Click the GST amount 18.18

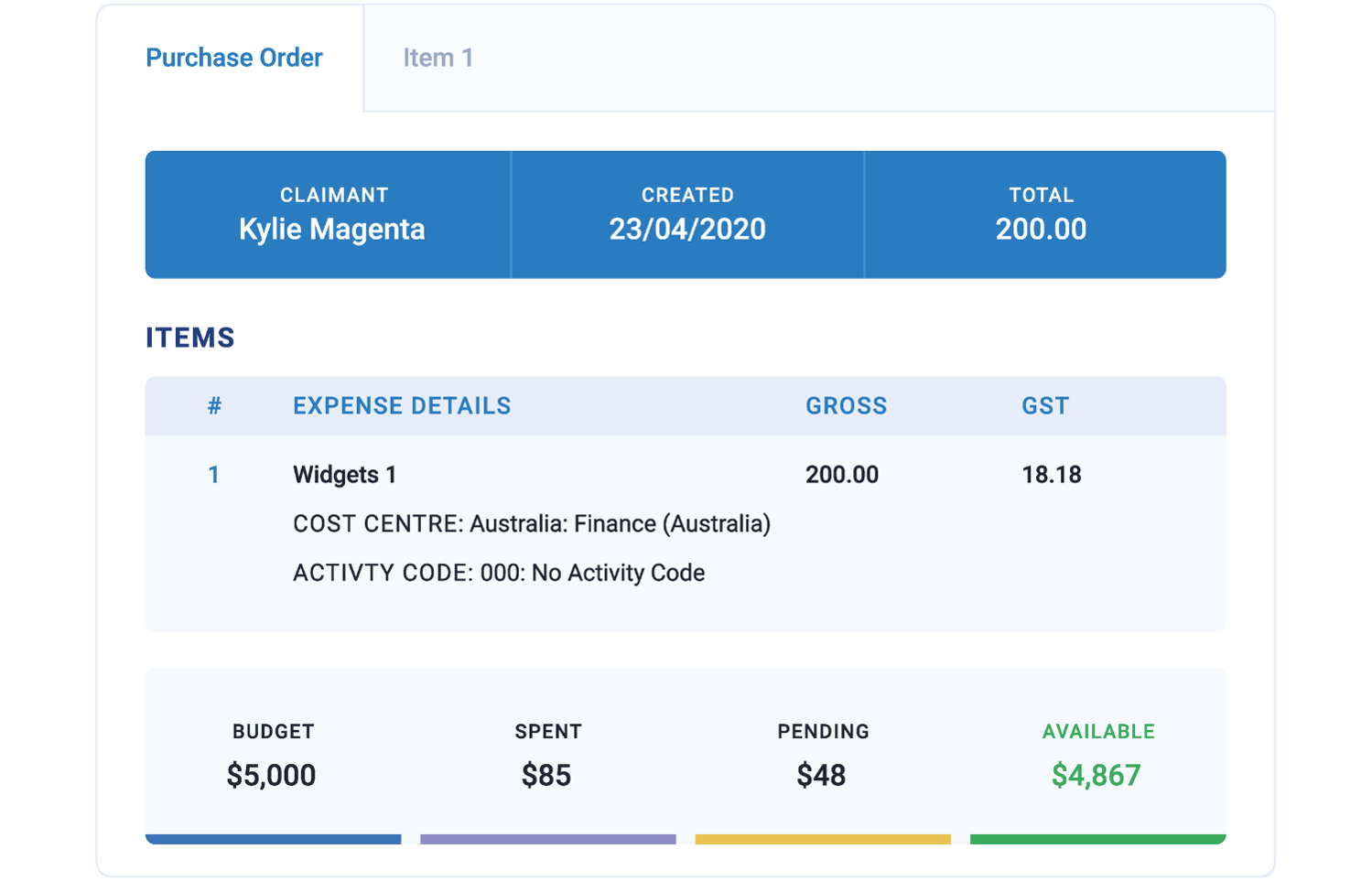coord(1052,475)
